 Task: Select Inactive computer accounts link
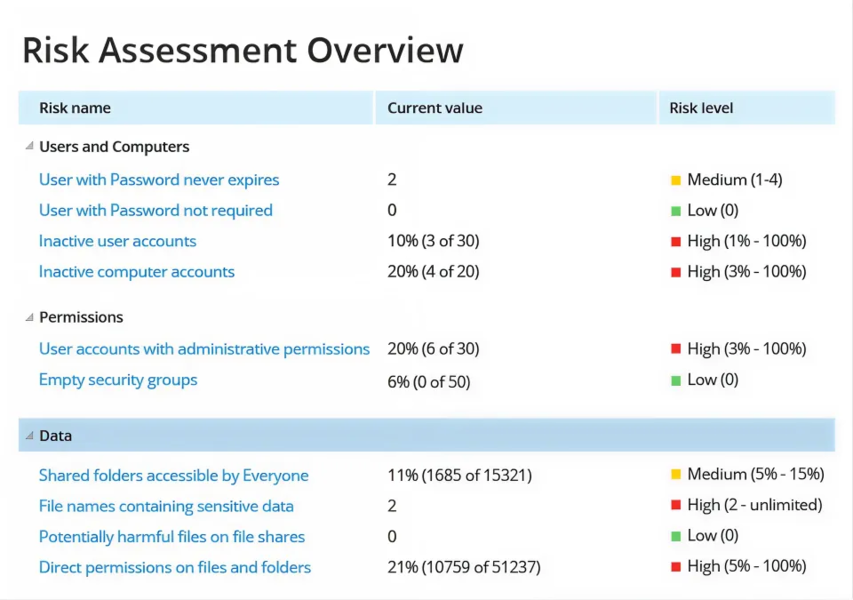[x=136, y=272]
